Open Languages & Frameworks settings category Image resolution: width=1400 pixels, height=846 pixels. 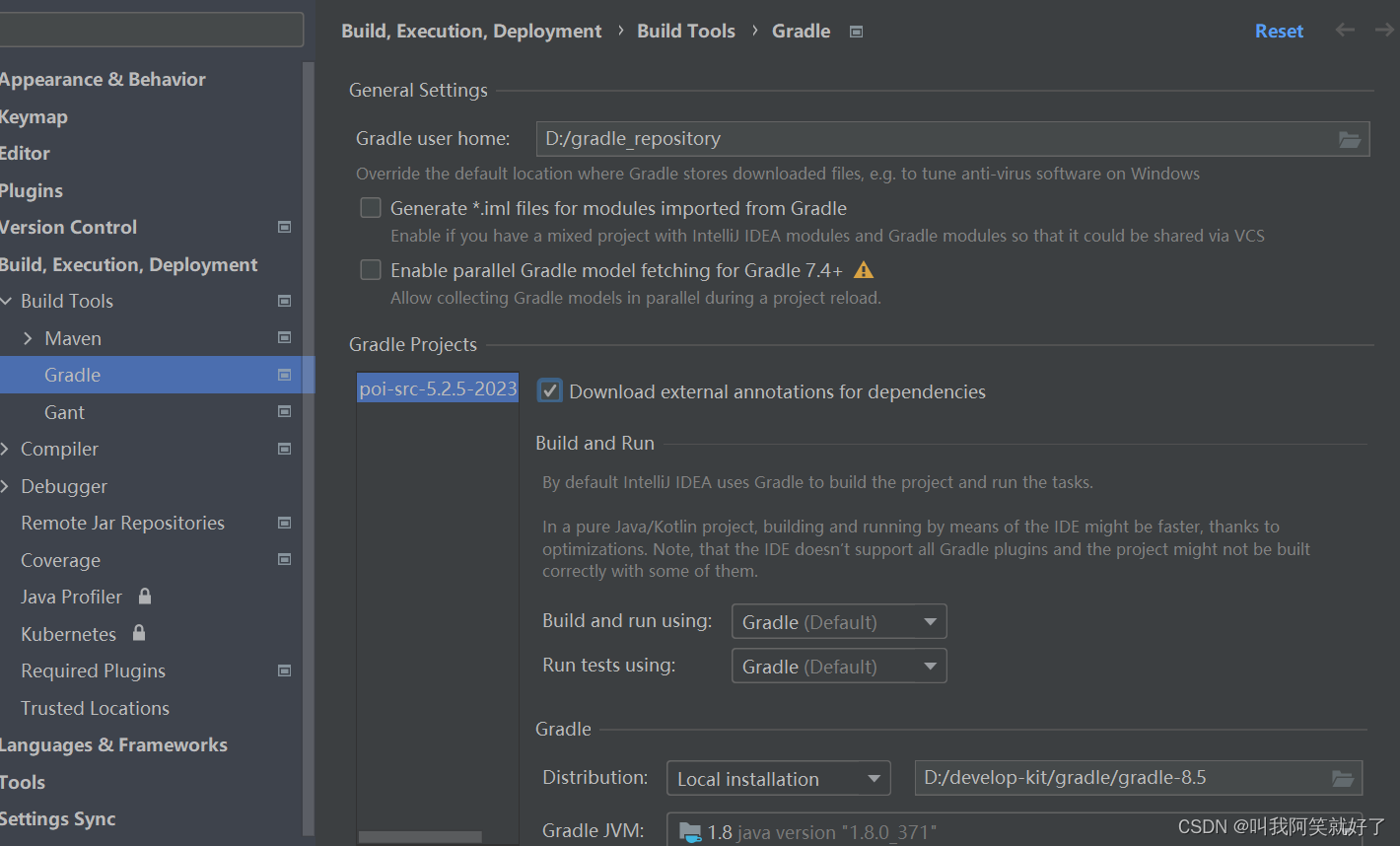[113, 744]
